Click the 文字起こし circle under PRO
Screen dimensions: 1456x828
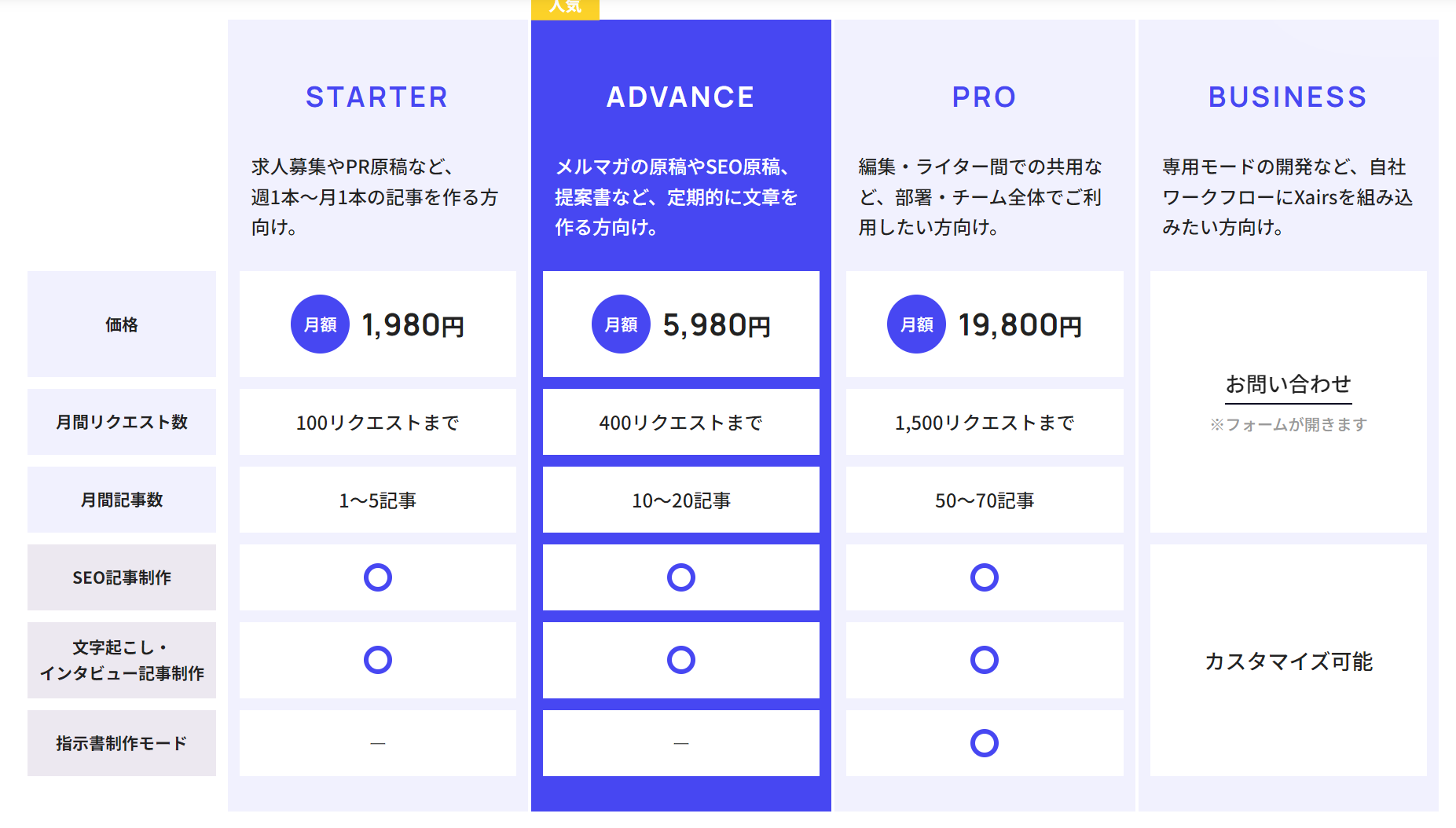[x=984, y=660]
